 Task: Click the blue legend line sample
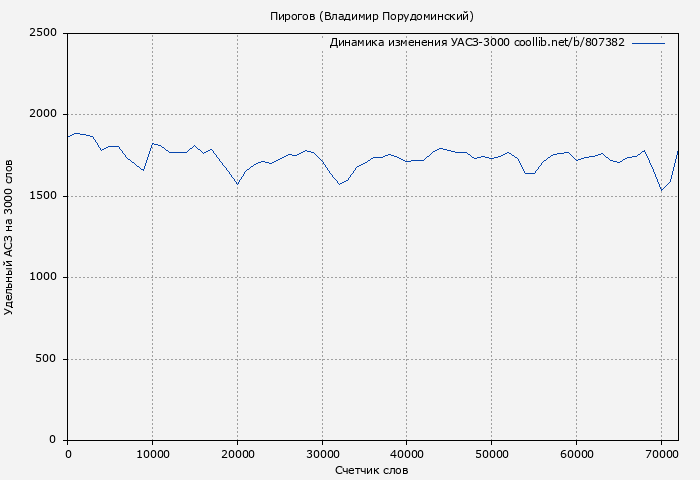tap(649, 43)
